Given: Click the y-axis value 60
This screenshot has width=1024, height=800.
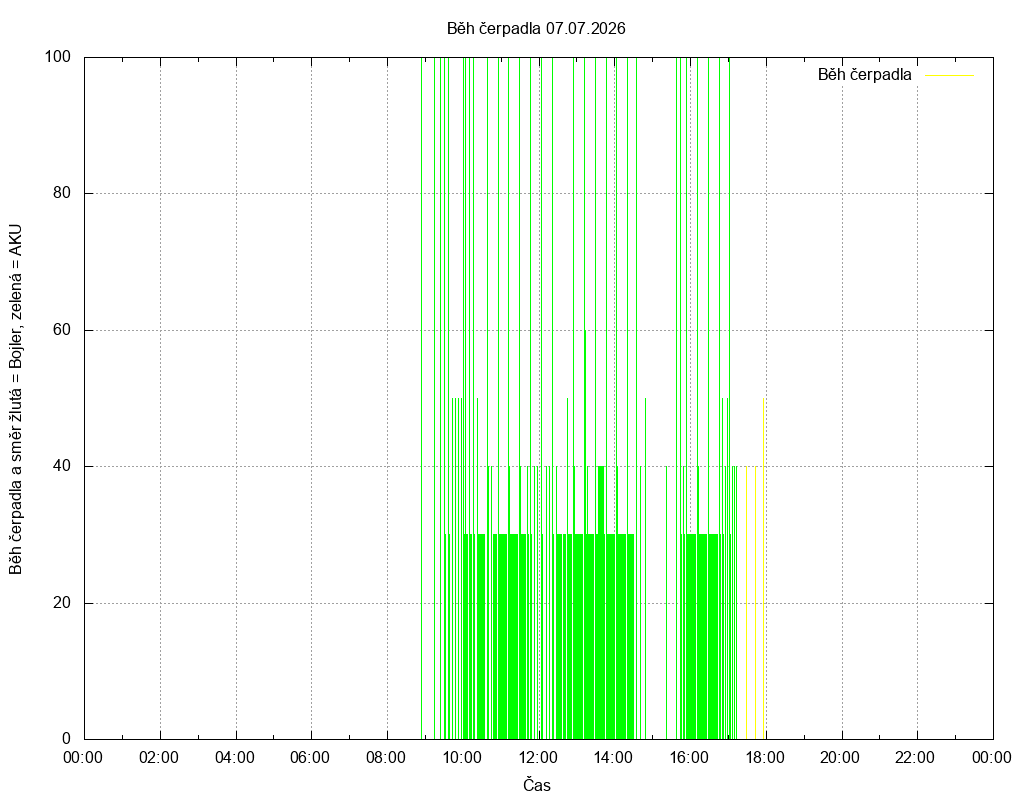Looking at the screenshot, I should click(x=62, y=330).
